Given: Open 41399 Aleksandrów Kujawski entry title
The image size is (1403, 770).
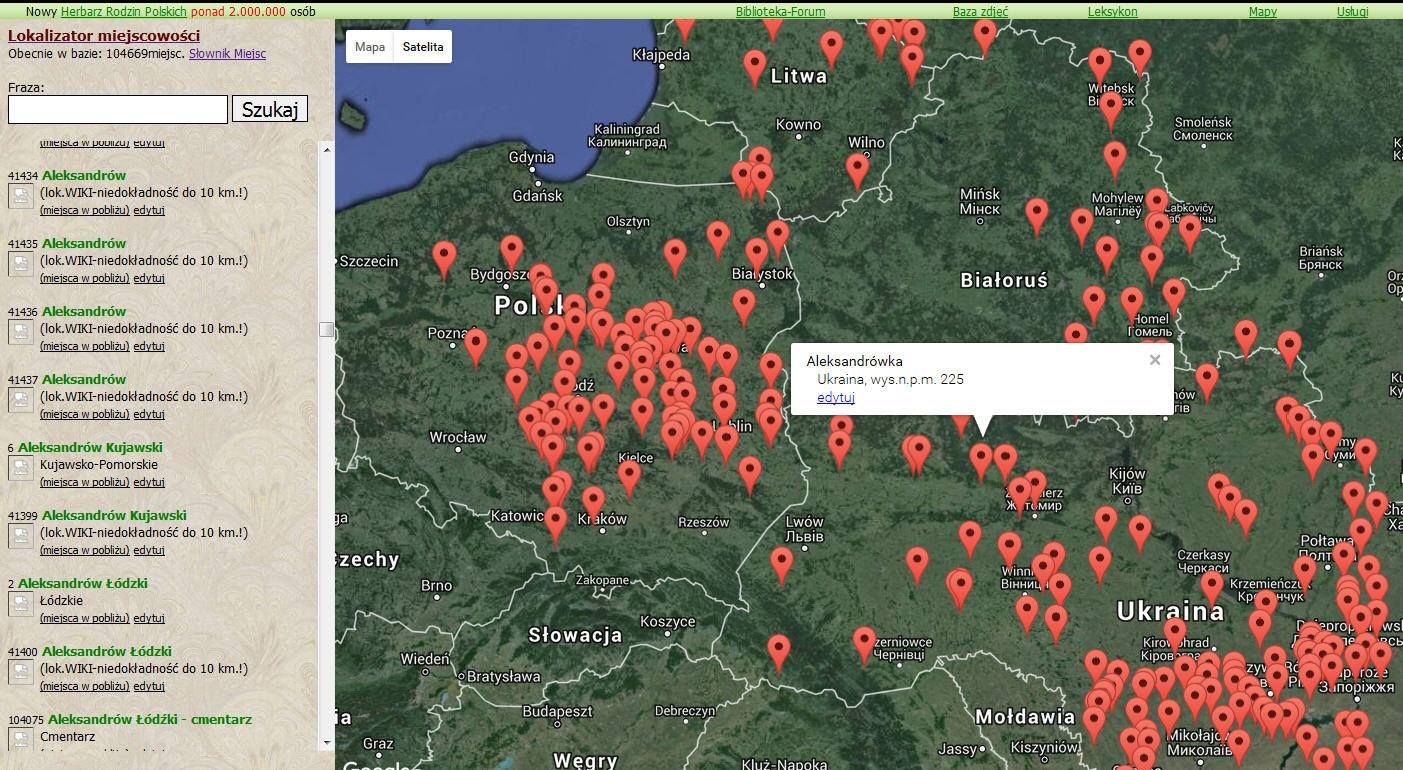Looking at the screenshot, I should [114, 516].
